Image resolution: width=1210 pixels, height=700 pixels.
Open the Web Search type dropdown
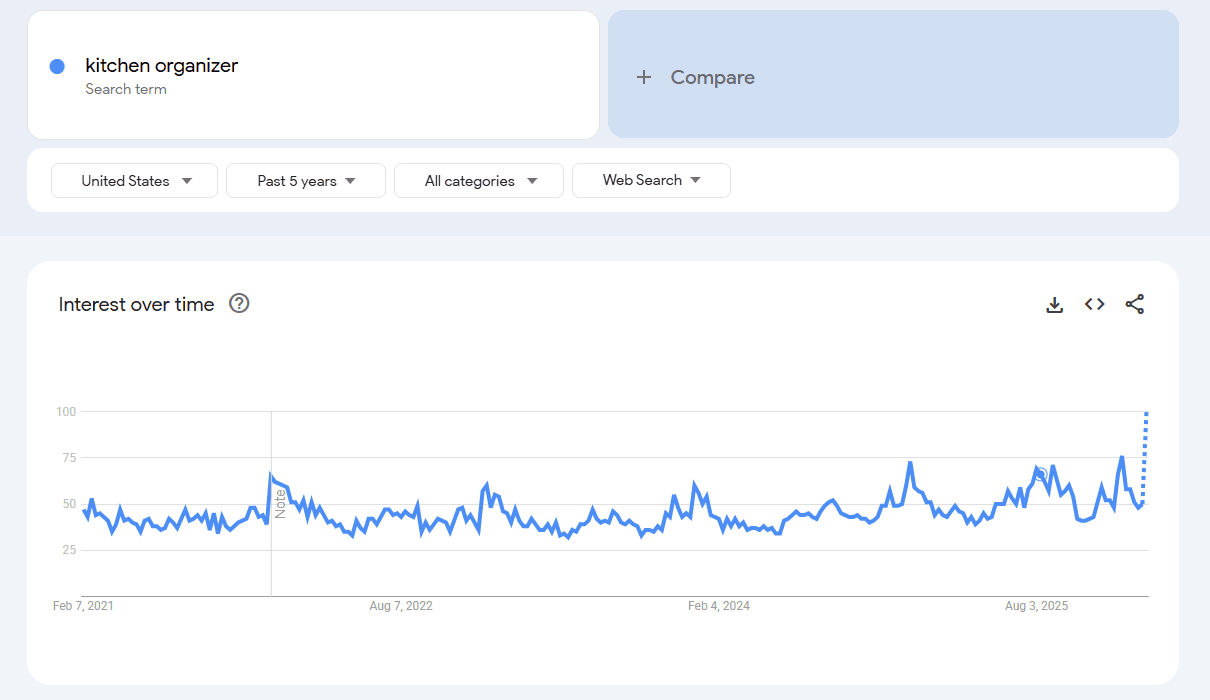point(651,180)
